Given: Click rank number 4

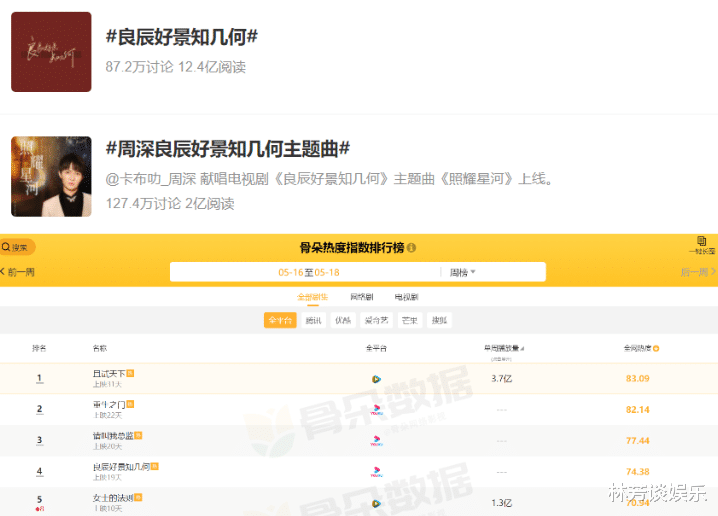Looking at the screenshot, I should pyautogui.click(x=39, y=472).
